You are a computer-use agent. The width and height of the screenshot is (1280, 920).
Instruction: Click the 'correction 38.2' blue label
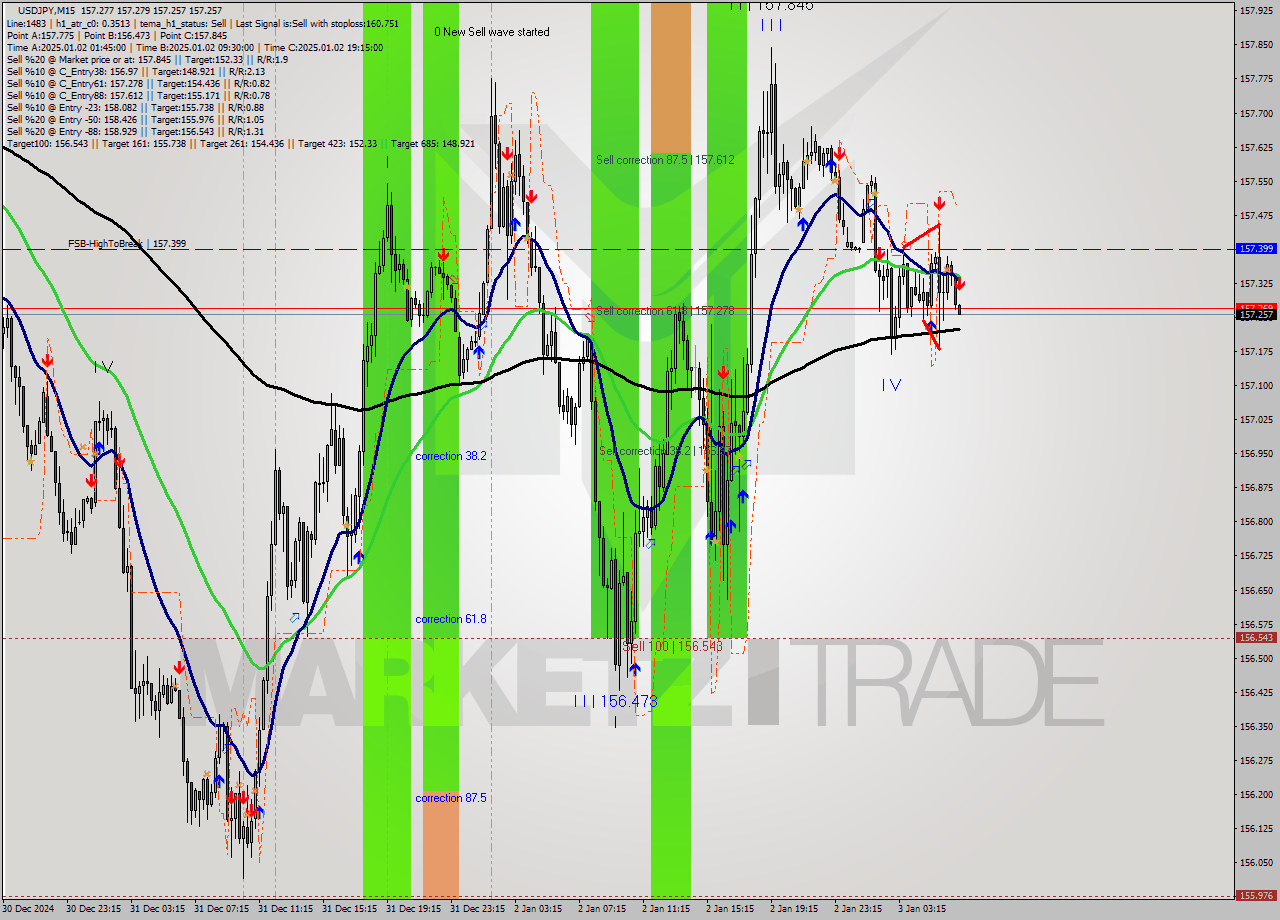[x=451, y=456]
